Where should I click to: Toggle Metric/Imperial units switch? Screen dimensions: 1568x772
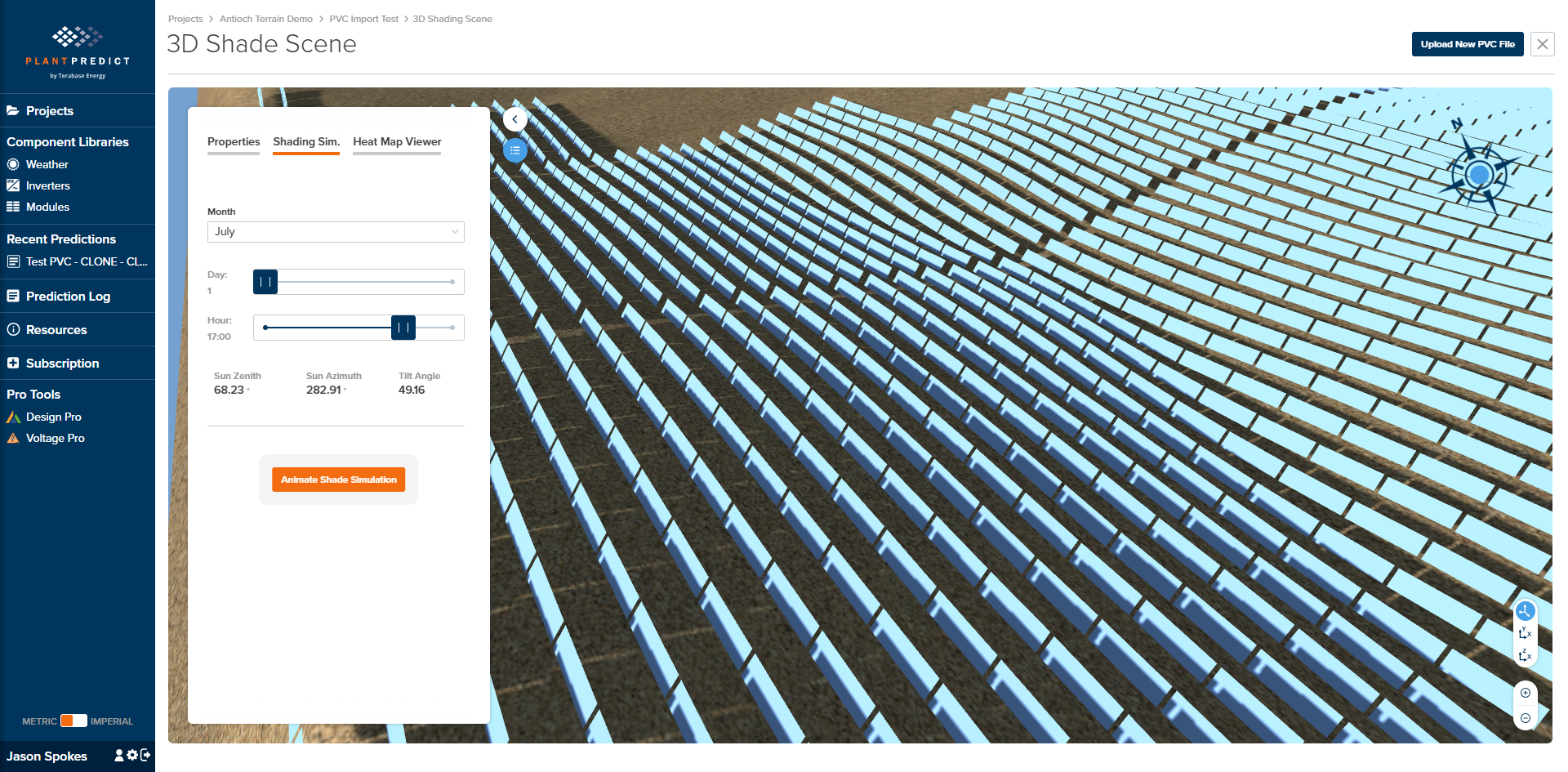[73, 721]
